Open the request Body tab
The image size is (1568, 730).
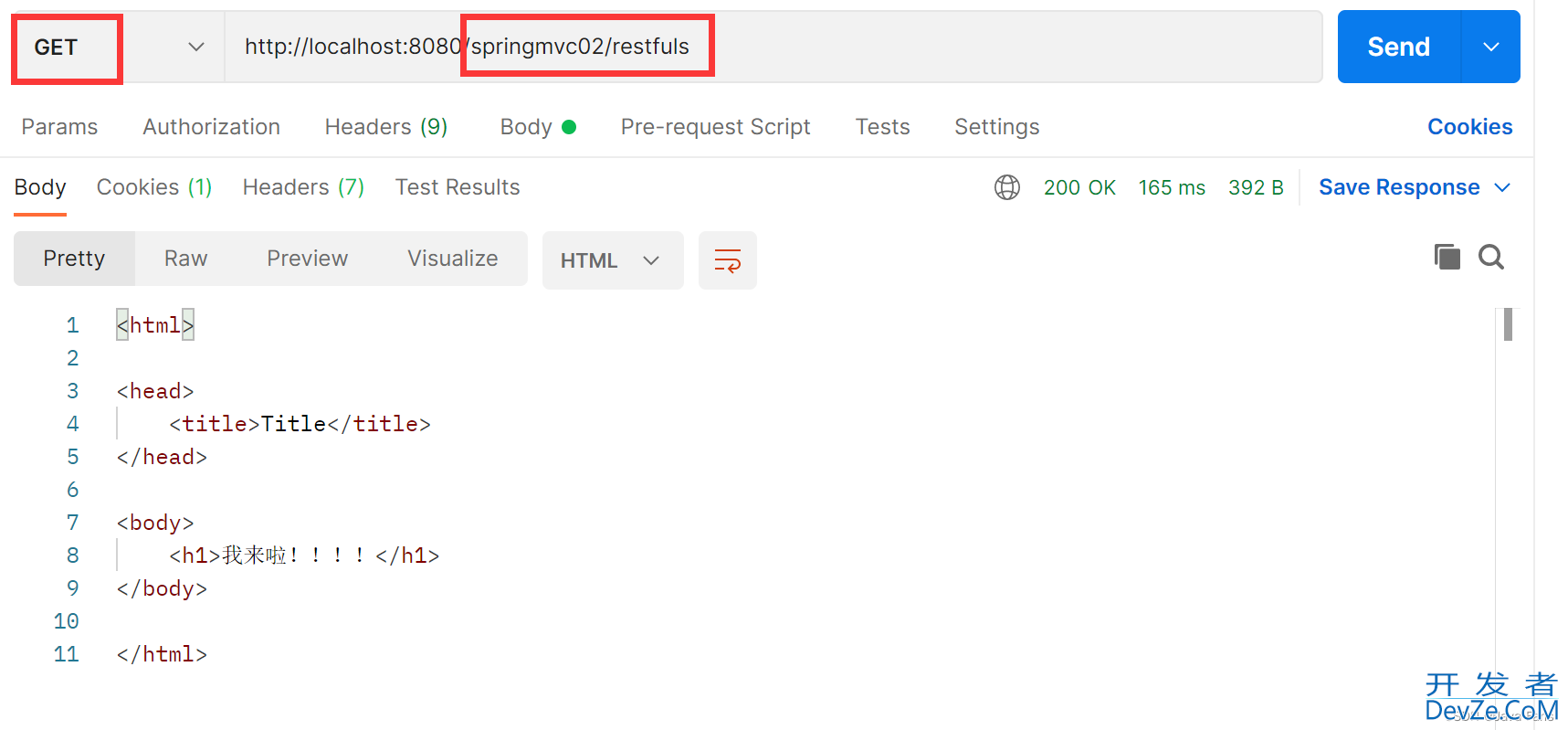538,127
